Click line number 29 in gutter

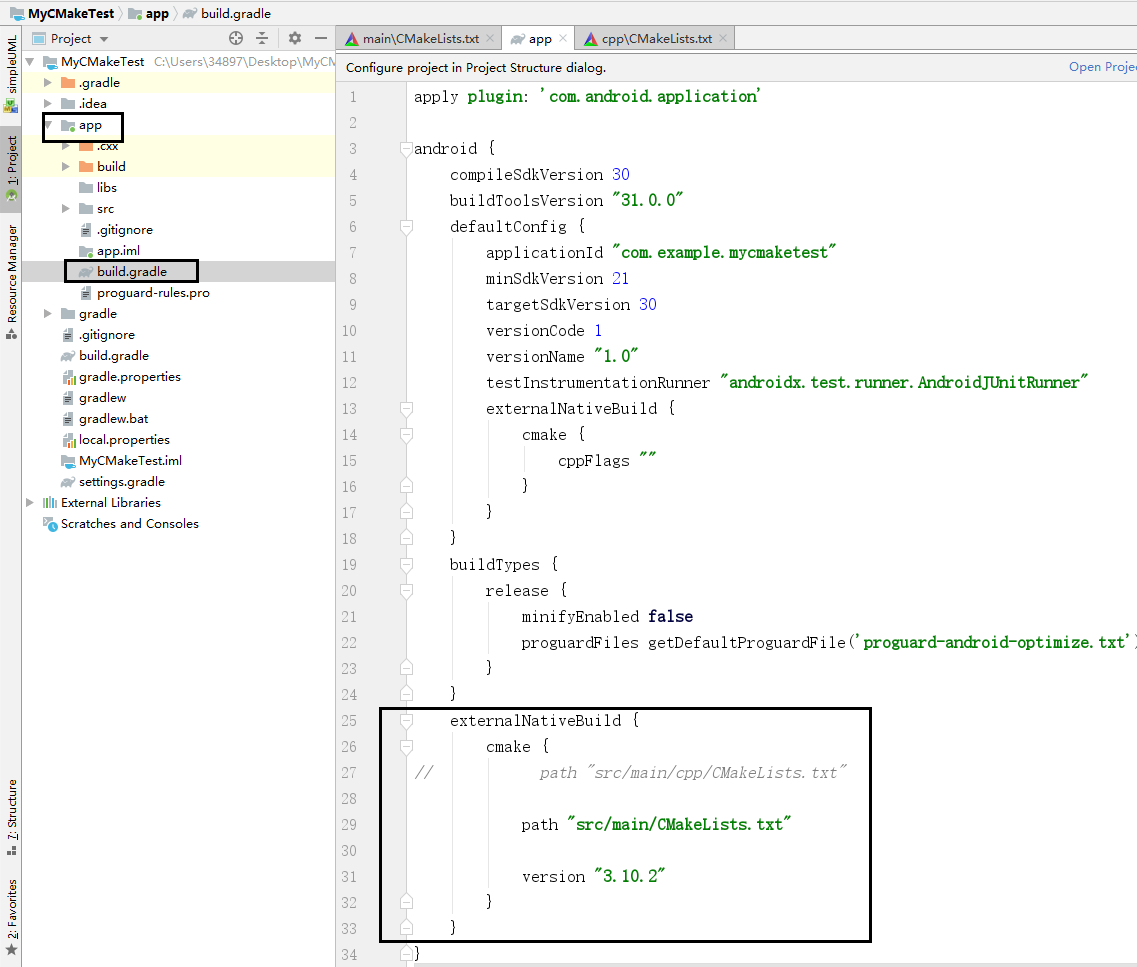pyautogui.click(x=349, y=825)
